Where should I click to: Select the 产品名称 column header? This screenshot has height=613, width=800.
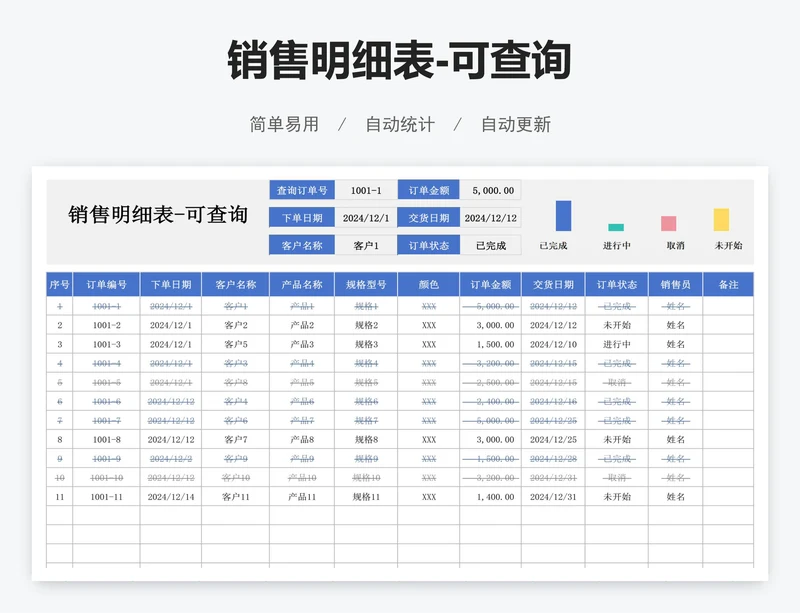(x=302, y=284)
